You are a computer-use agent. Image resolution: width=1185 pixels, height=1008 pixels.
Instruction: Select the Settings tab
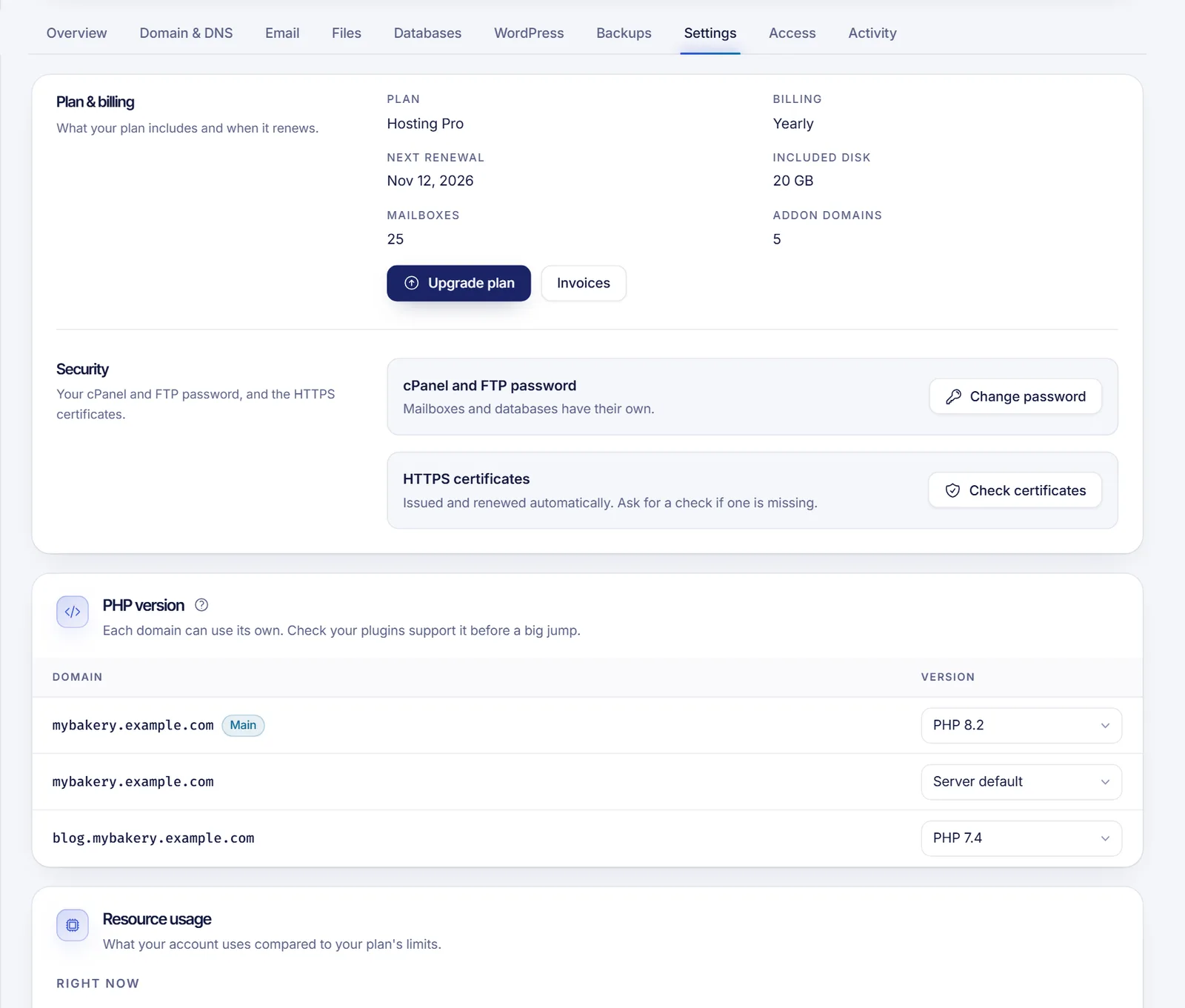pos(710,33)
